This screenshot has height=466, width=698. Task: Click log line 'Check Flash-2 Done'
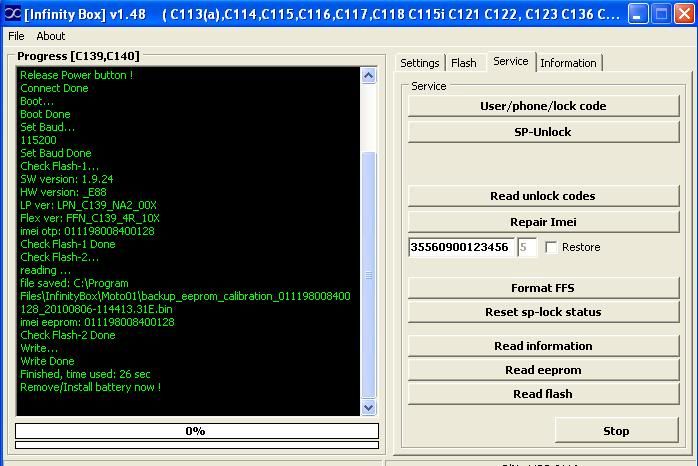click(x=68, y=335)
